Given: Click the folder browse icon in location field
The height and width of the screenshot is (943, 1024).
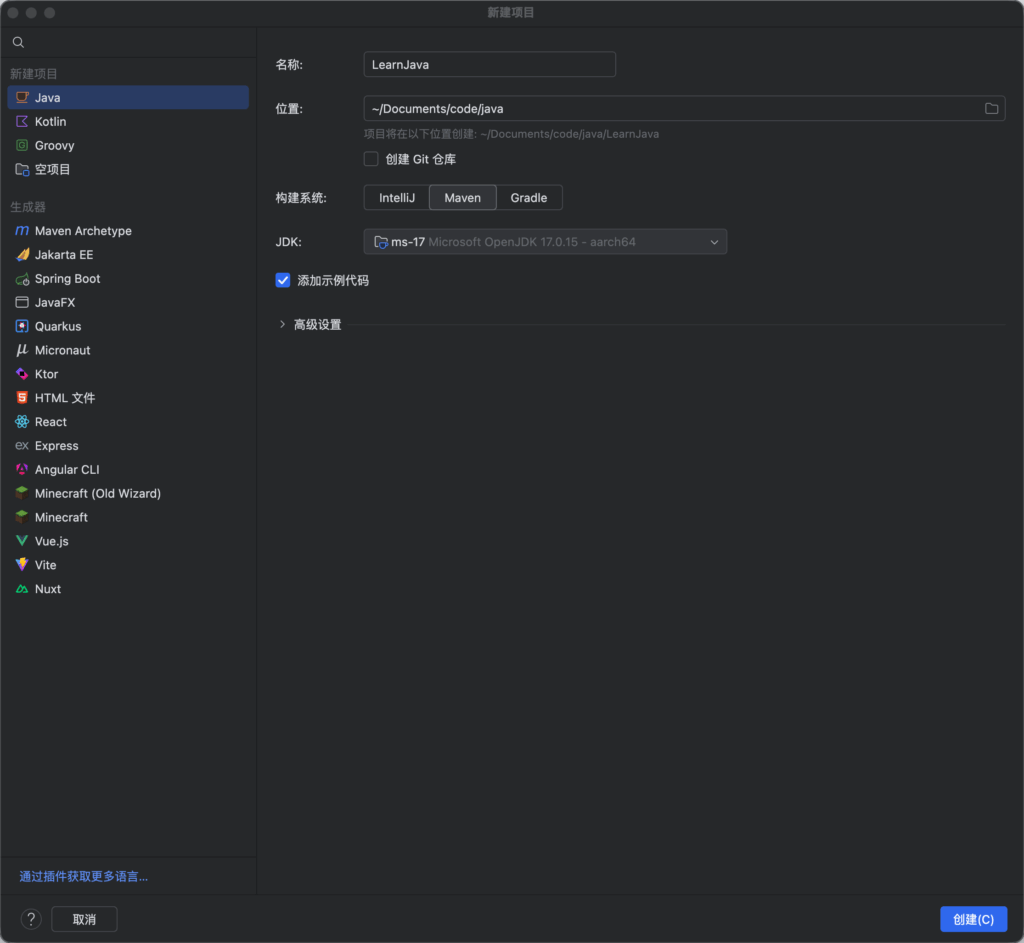Looking at the screenshot, I should [991, 108].
